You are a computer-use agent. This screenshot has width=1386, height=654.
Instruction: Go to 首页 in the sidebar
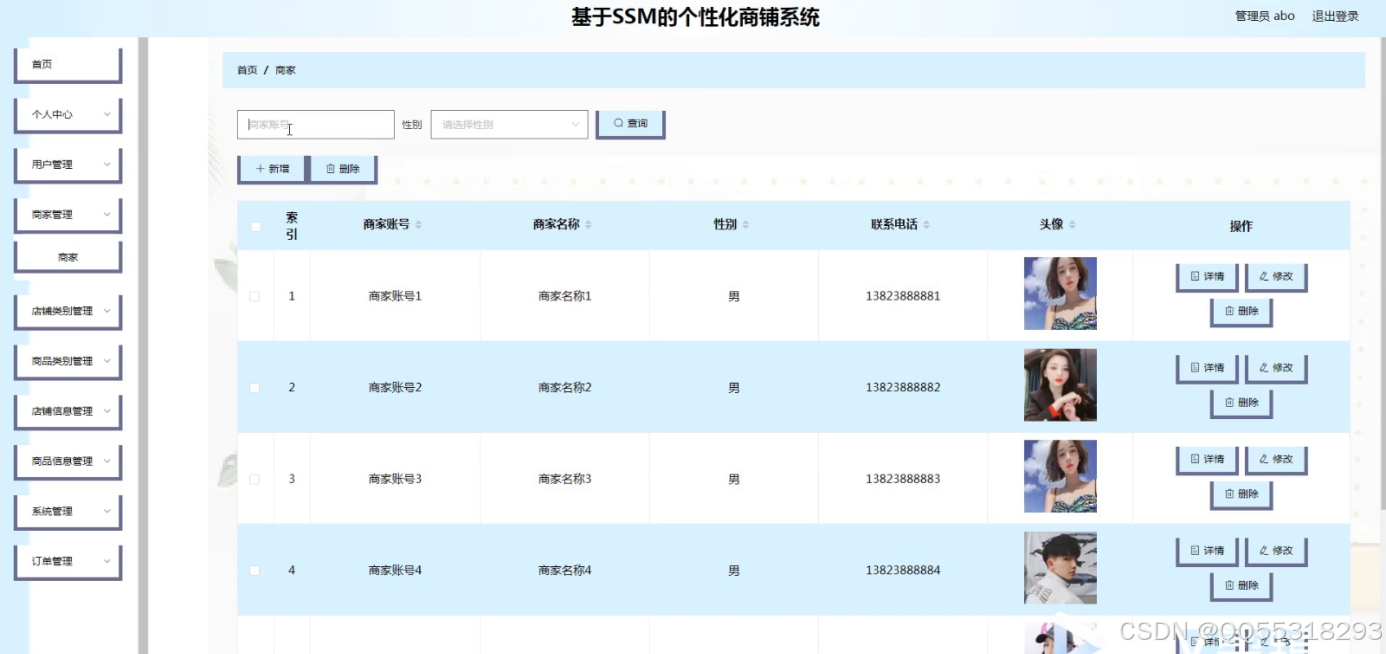coord(68,64)
